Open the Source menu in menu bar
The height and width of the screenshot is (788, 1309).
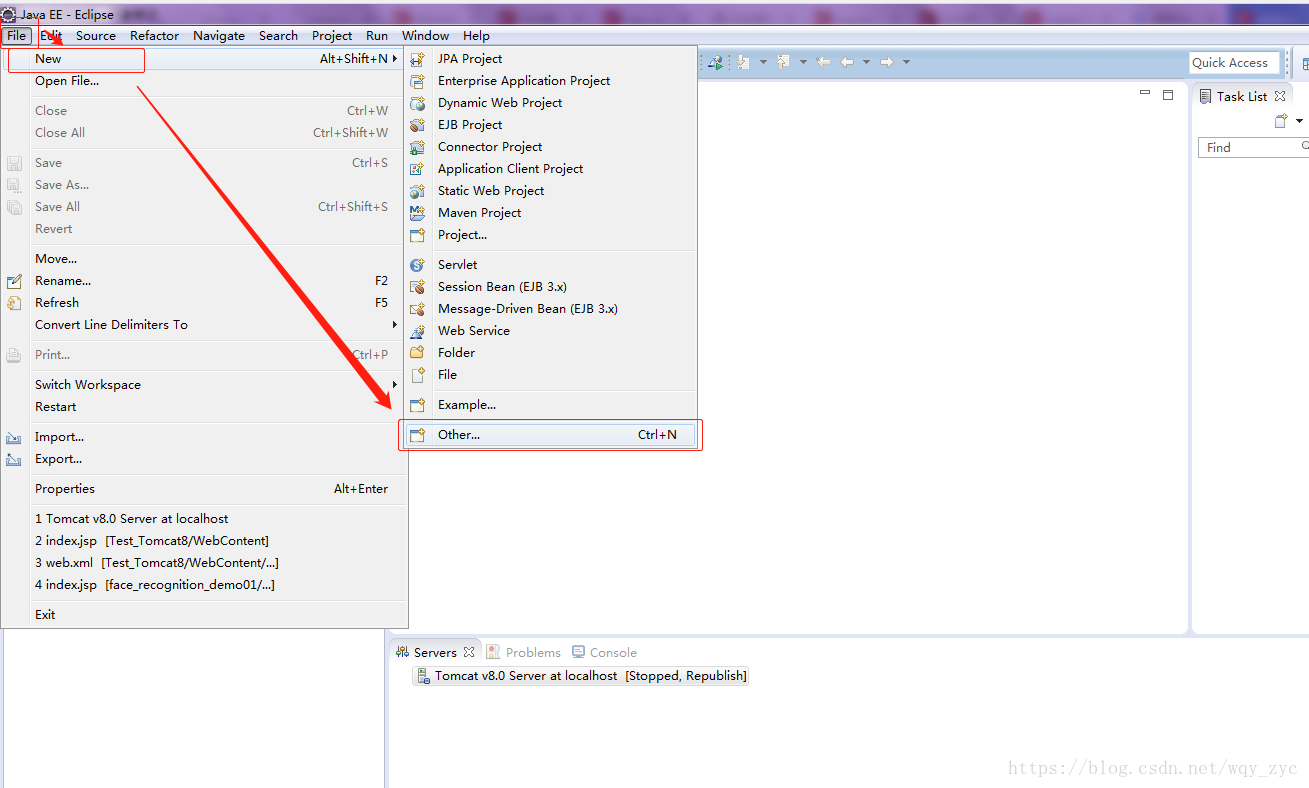96,36
